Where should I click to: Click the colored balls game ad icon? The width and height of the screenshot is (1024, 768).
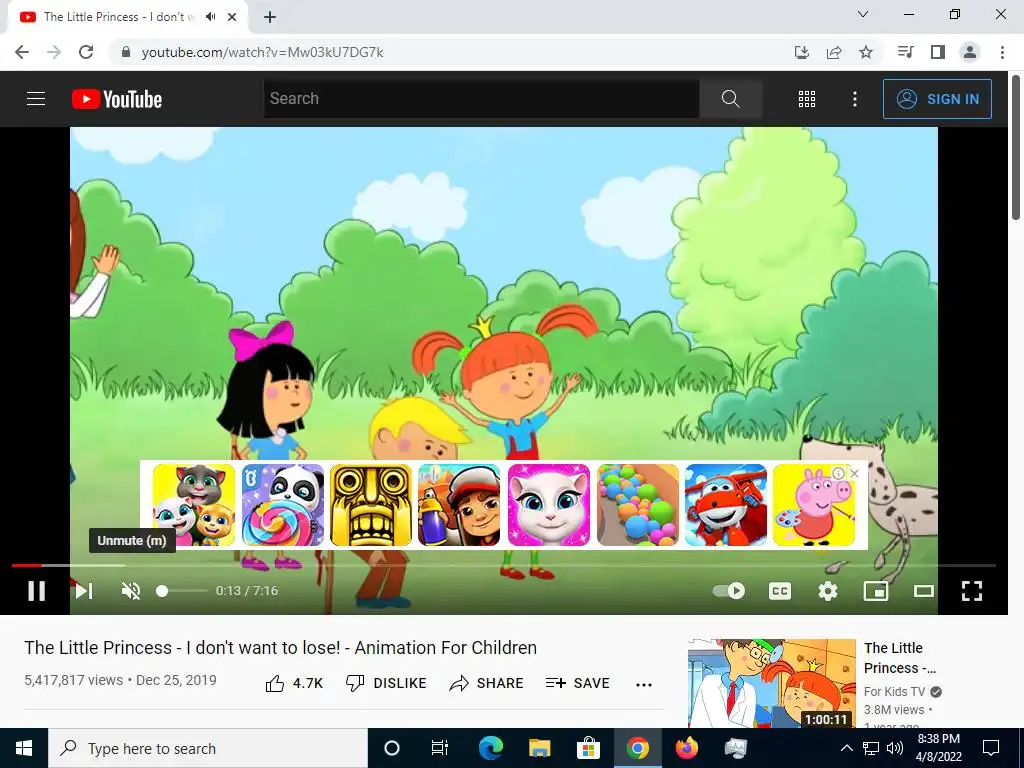[637, 505]
